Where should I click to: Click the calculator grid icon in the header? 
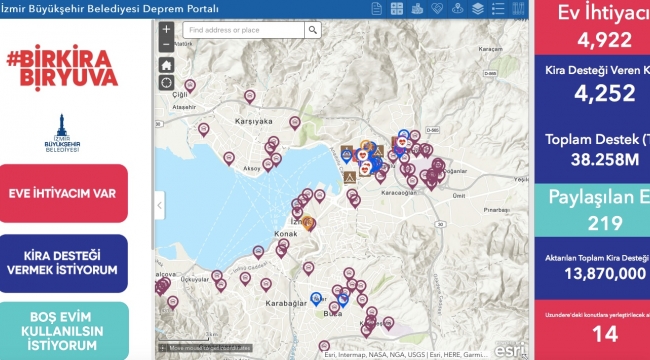pyautogui.click(x=397, y=9)
